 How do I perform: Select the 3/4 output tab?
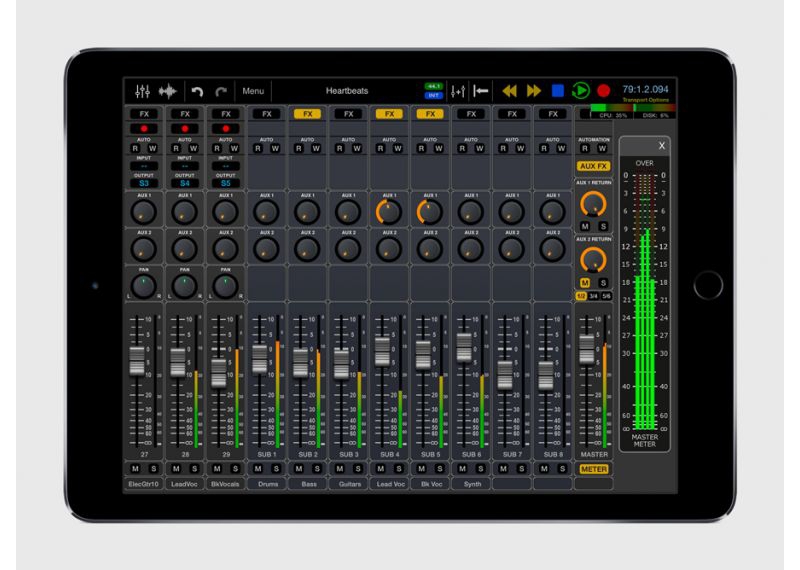(x=594, y=296)
